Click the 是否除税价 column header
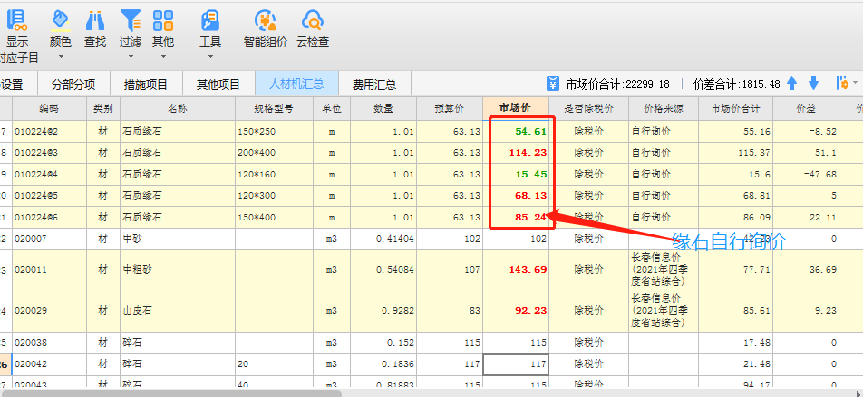Image resolution: width=863 pixels, height=397 pixels. pos(588,109)
